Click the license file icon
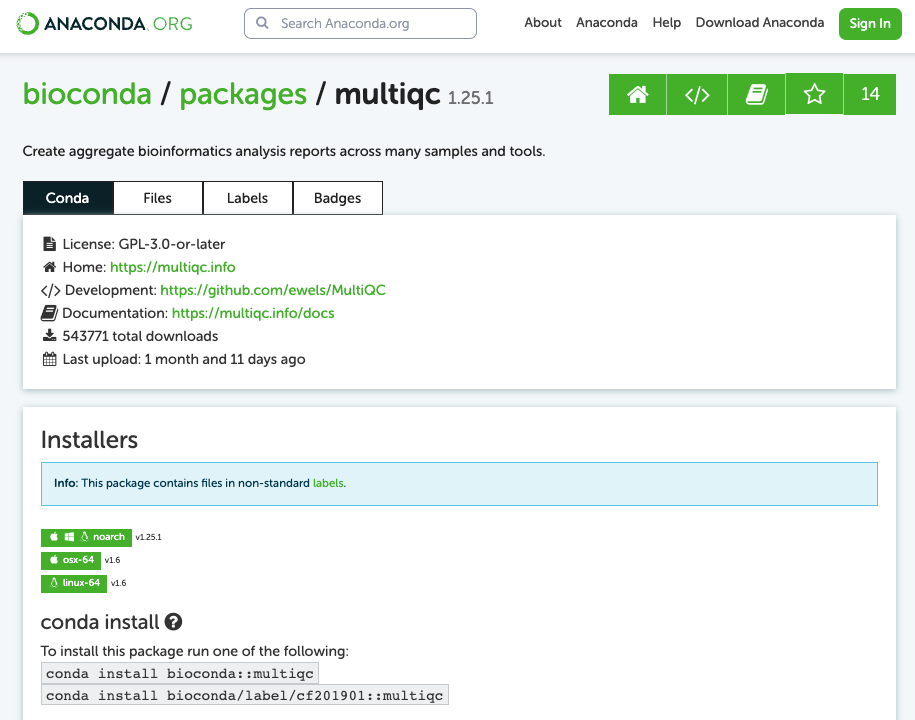 (49, 243)
